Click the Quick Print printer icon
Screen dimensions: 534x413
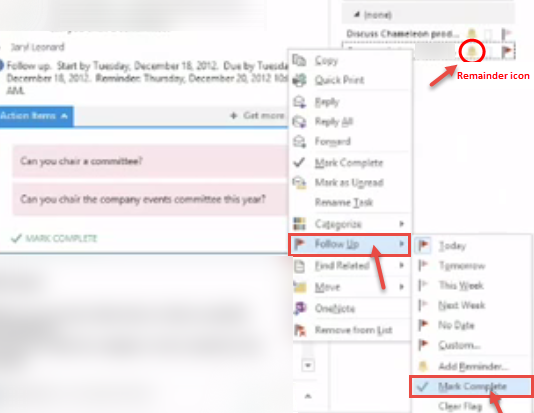tap(300, 80)
